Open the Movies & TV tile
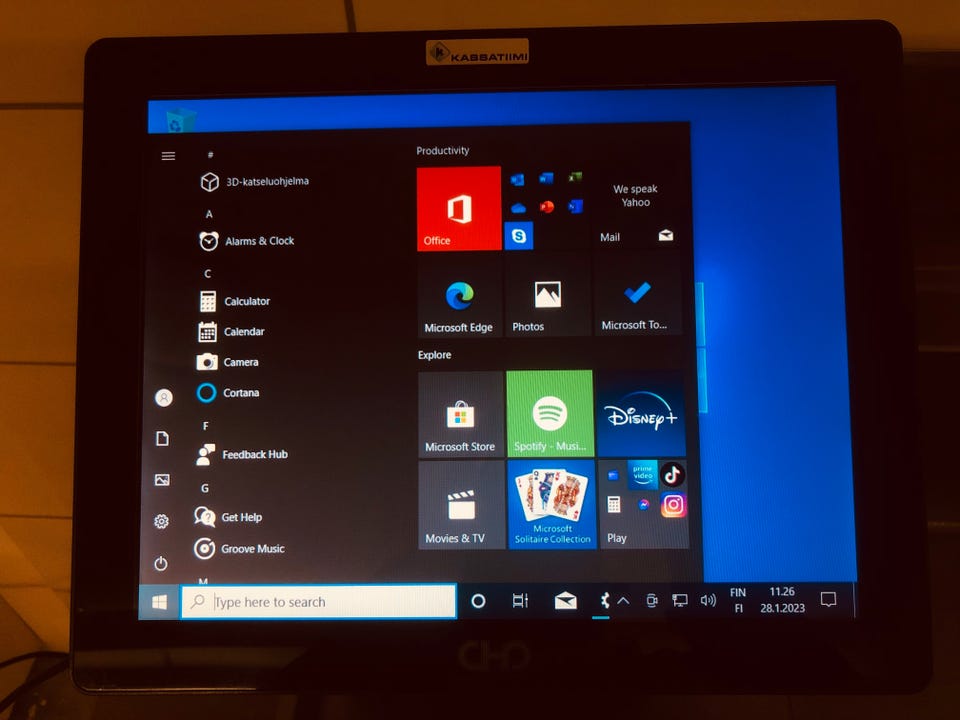 pyautogui.click(x=461, y=505)
